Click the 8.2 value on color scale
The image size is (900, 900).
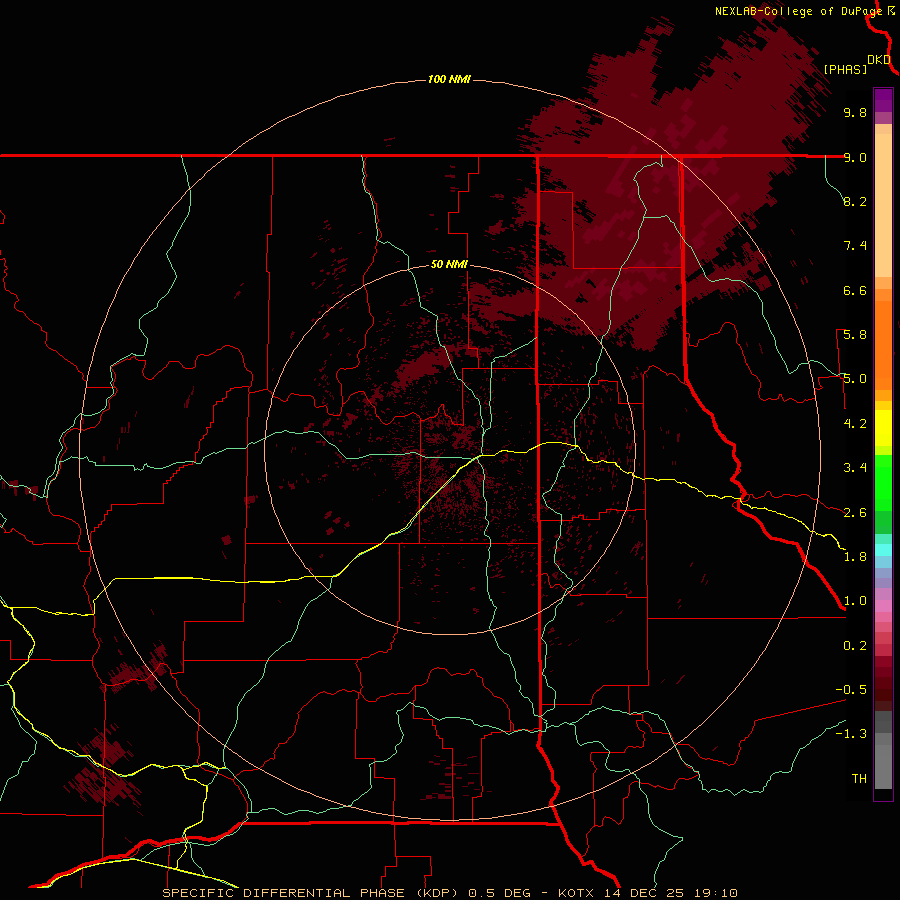click(x=855, y=201)
